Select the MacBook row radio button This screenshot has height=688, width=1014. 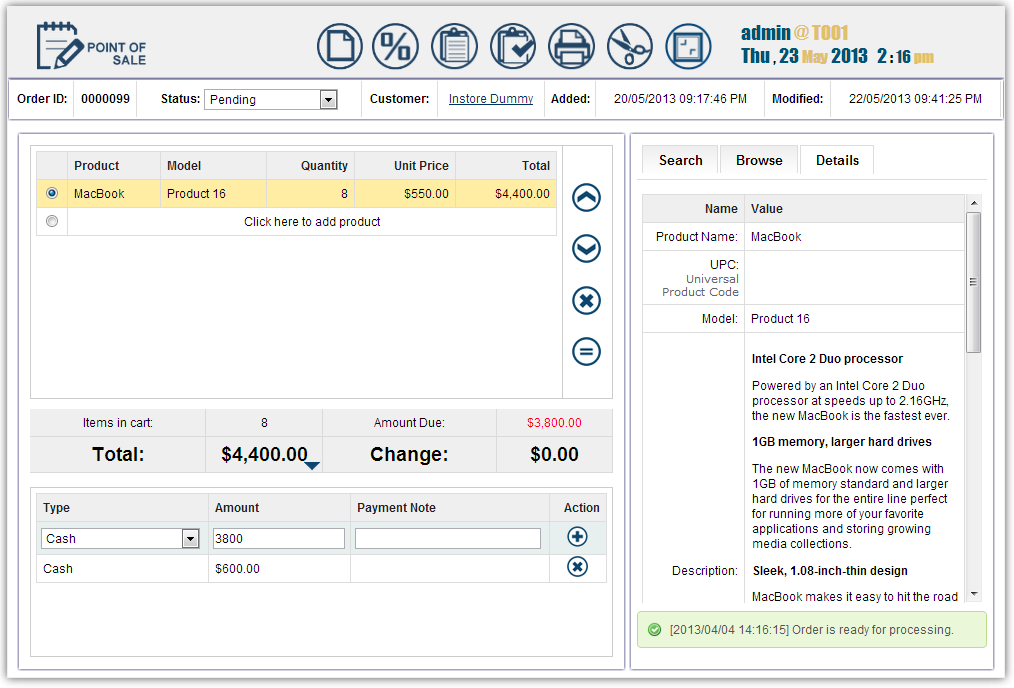pyautogui.click(x=52, y=193)
